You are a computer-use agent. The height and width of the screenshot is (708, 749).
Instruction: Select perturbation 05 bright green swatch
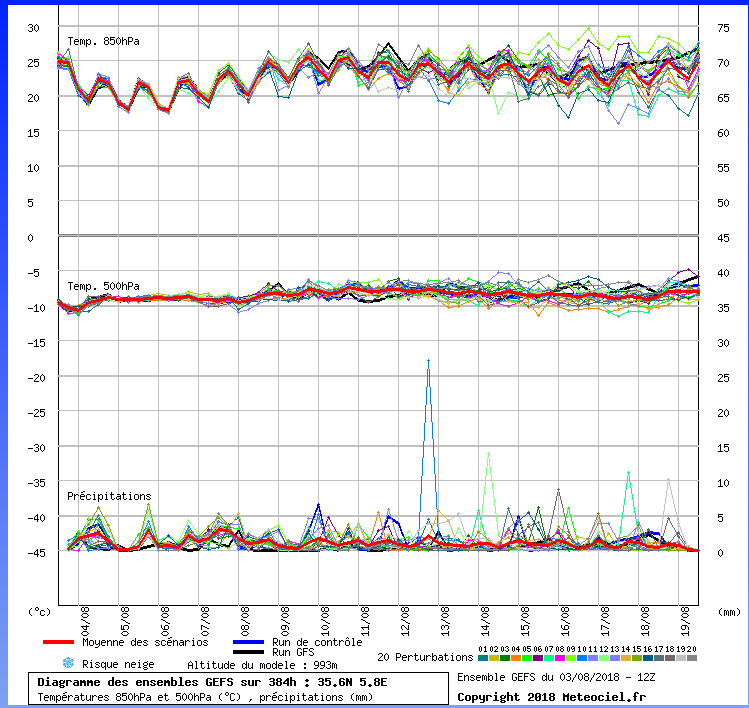(527, 658)
